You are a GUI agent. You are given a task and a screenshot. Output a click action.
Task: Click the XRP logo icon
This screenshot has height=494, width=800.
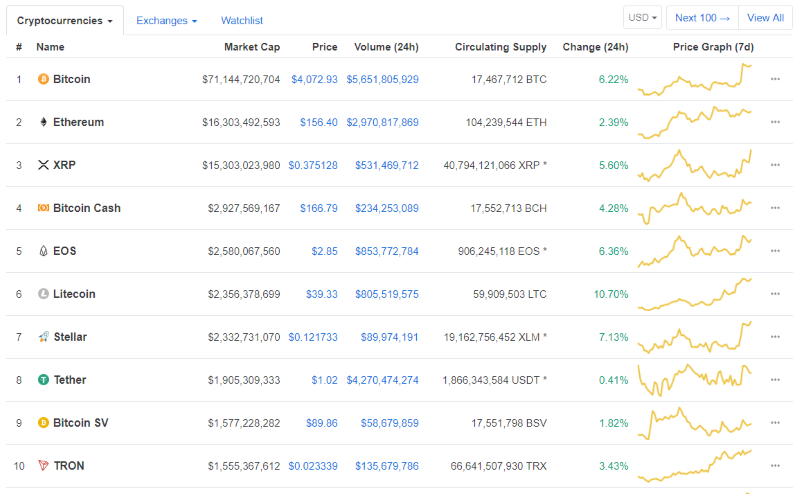coord(43,165)
